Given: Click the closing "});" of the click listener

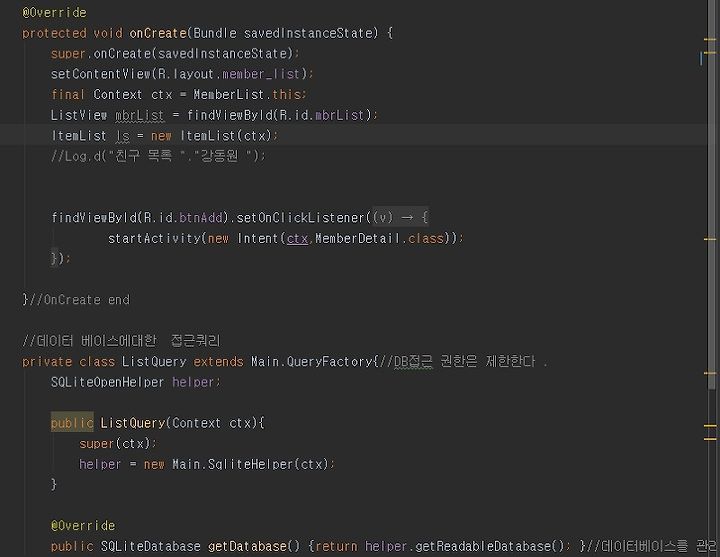Looking at the screenshot, I should pos(60,259).
